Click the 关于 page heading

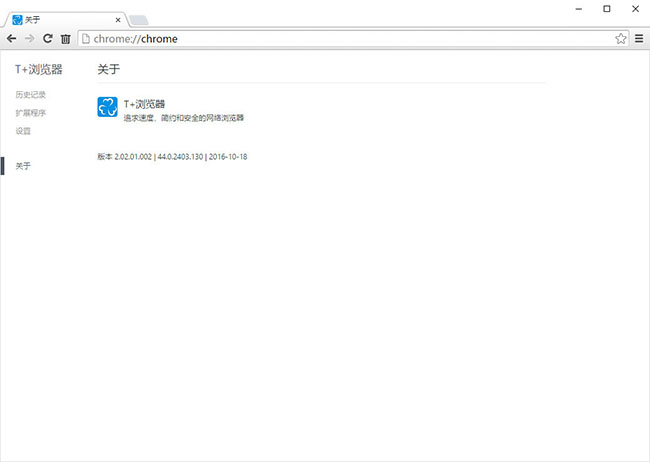[x=109, y=69]
